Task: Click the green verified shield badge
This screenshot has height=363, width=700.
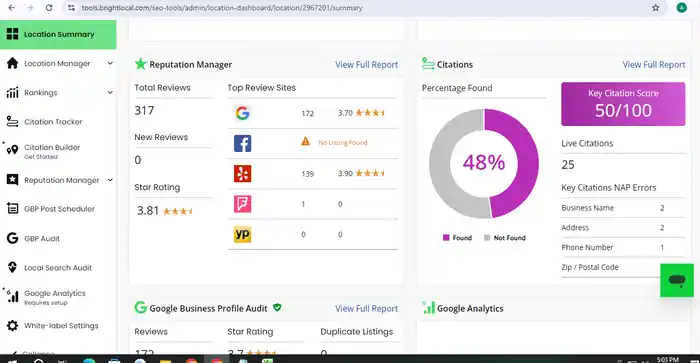Action: [x=277, y=308]
